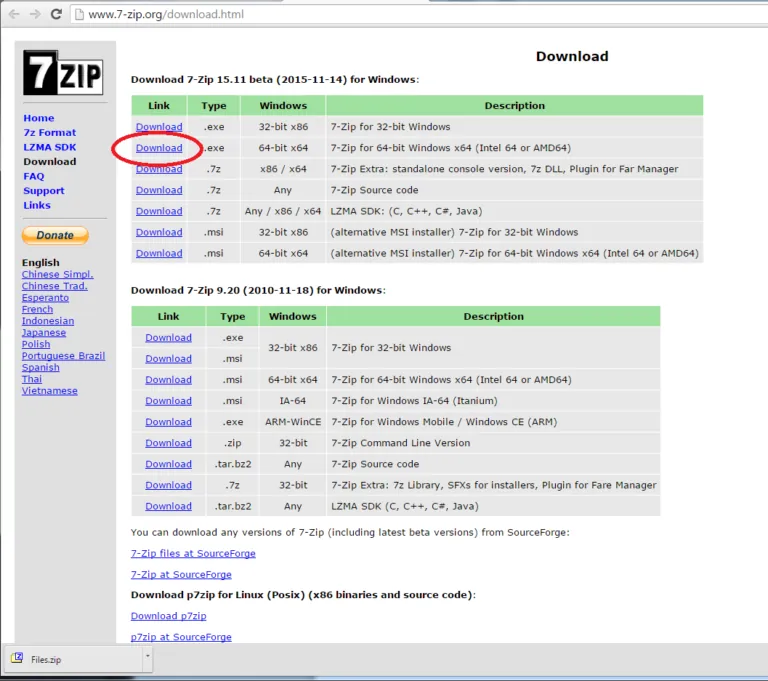Download 9.20 7-Zip Extra 32-bit .7z
This screenshot has height=681, width=768.
(168, 485)
